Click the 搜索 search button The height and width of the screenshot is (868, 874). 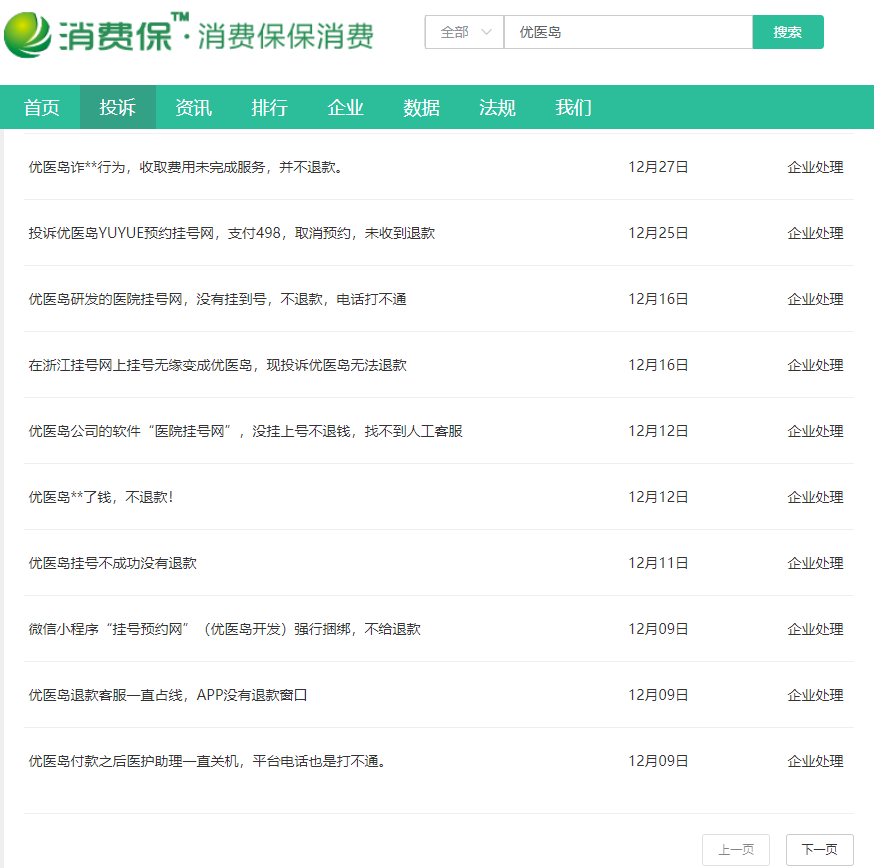(x=788, y=32)
